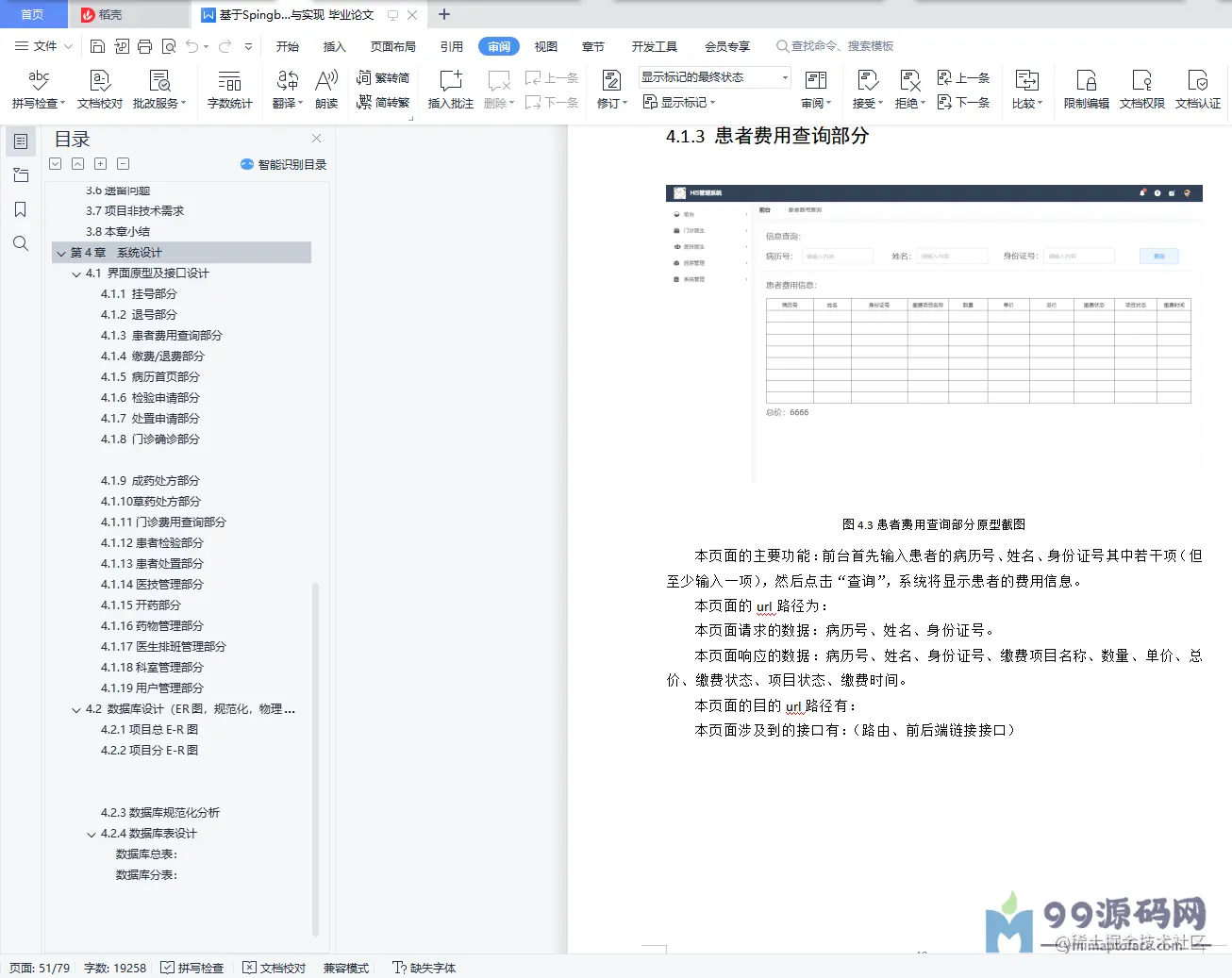Viewport: 1232px width, 978px height.
Task: Collapse the 4.2 数据库设计 node
Action: [x=76, y=709]
